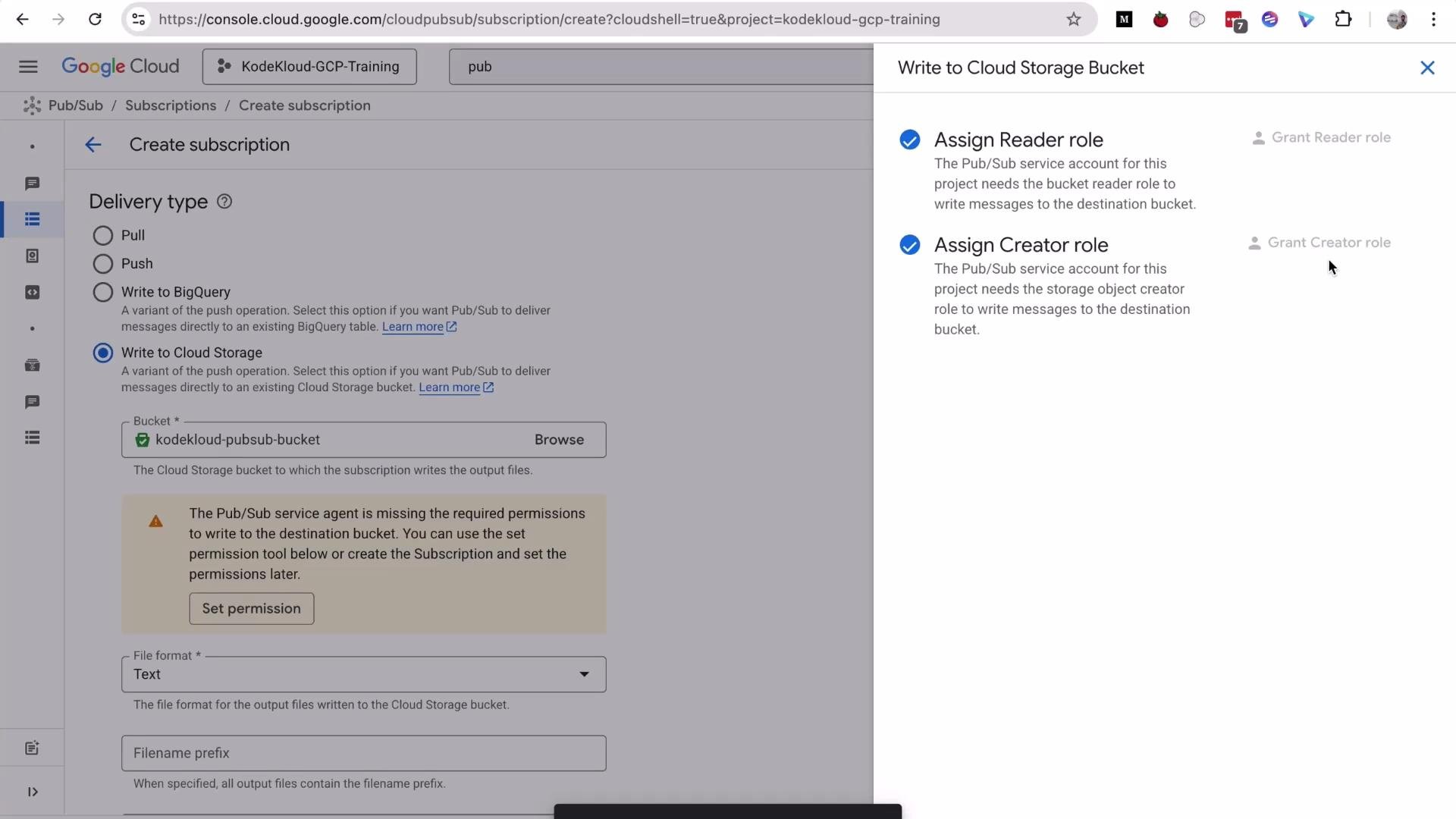The height and width of the screenshot is (819, 1456).
Task: Open Learn more link under Write to Cloud Storage
Action: tap(456, 388)
